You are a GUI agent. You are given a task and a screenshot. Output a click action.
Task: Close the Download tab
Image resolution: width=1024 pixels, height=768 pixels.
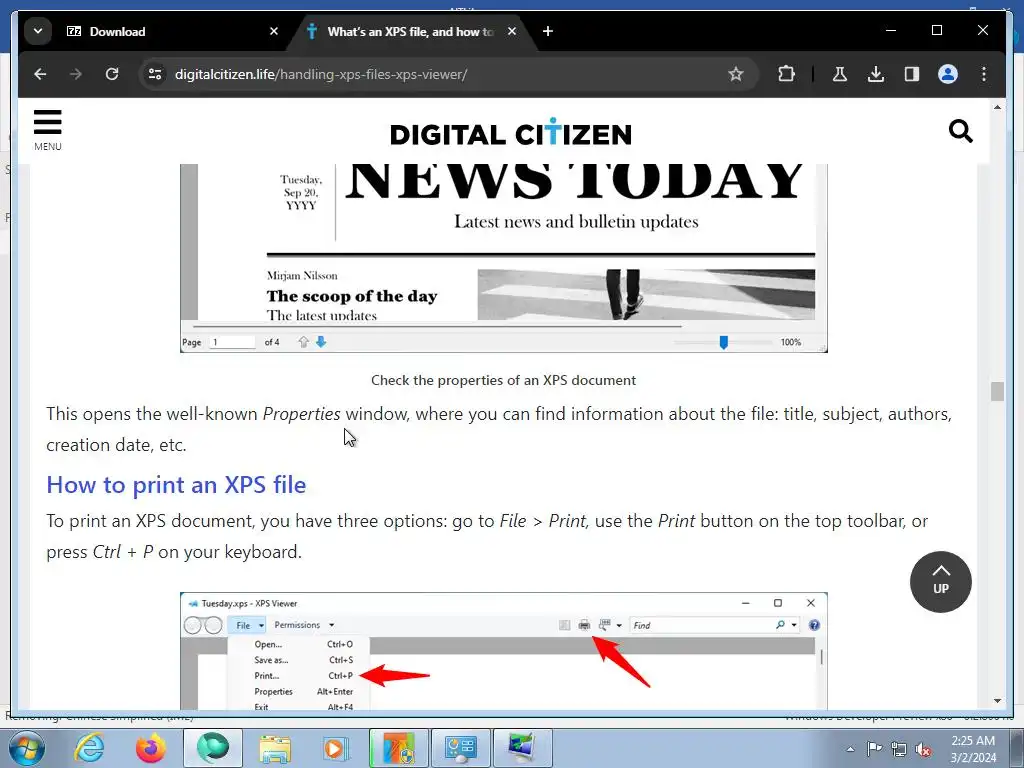[274, 31]
